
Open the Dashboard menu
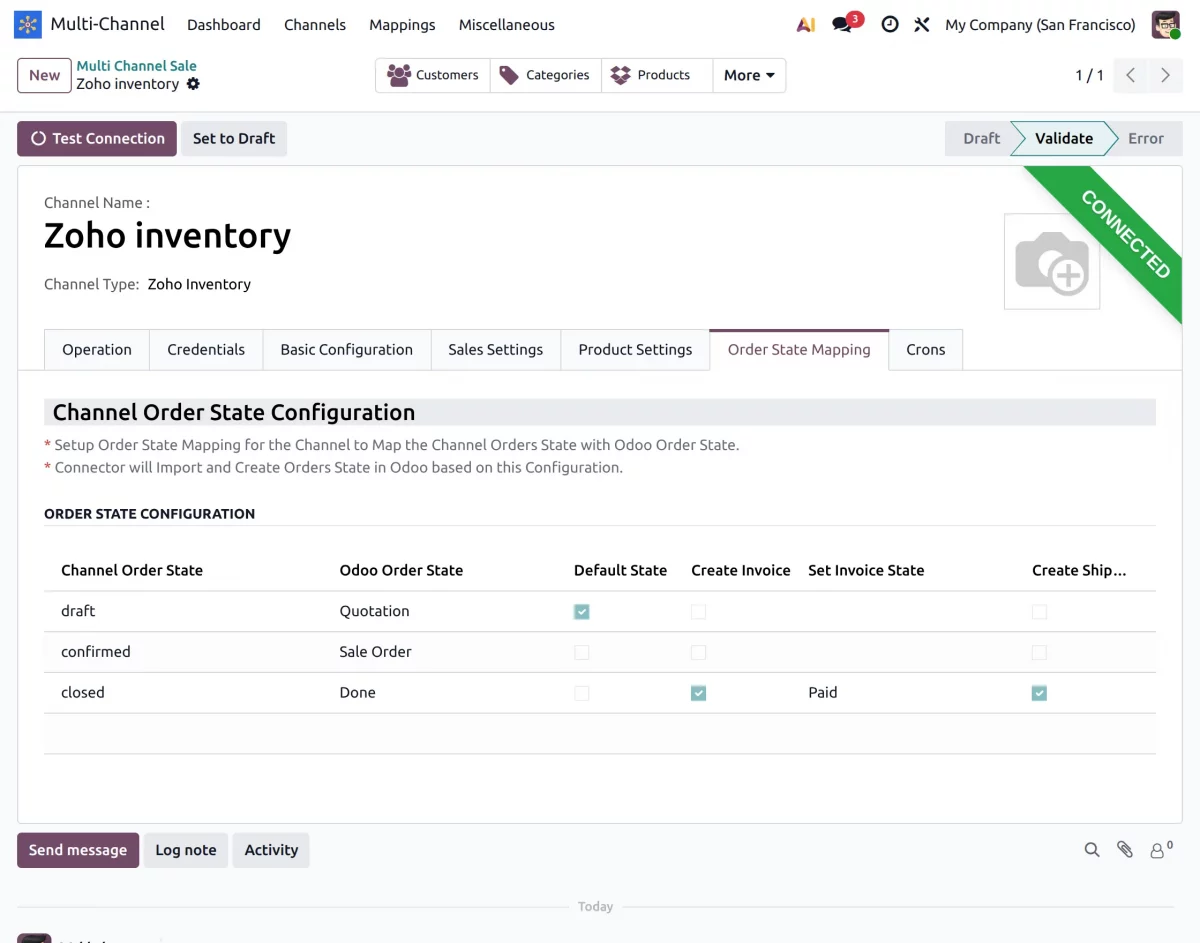(x=224, y=25)
